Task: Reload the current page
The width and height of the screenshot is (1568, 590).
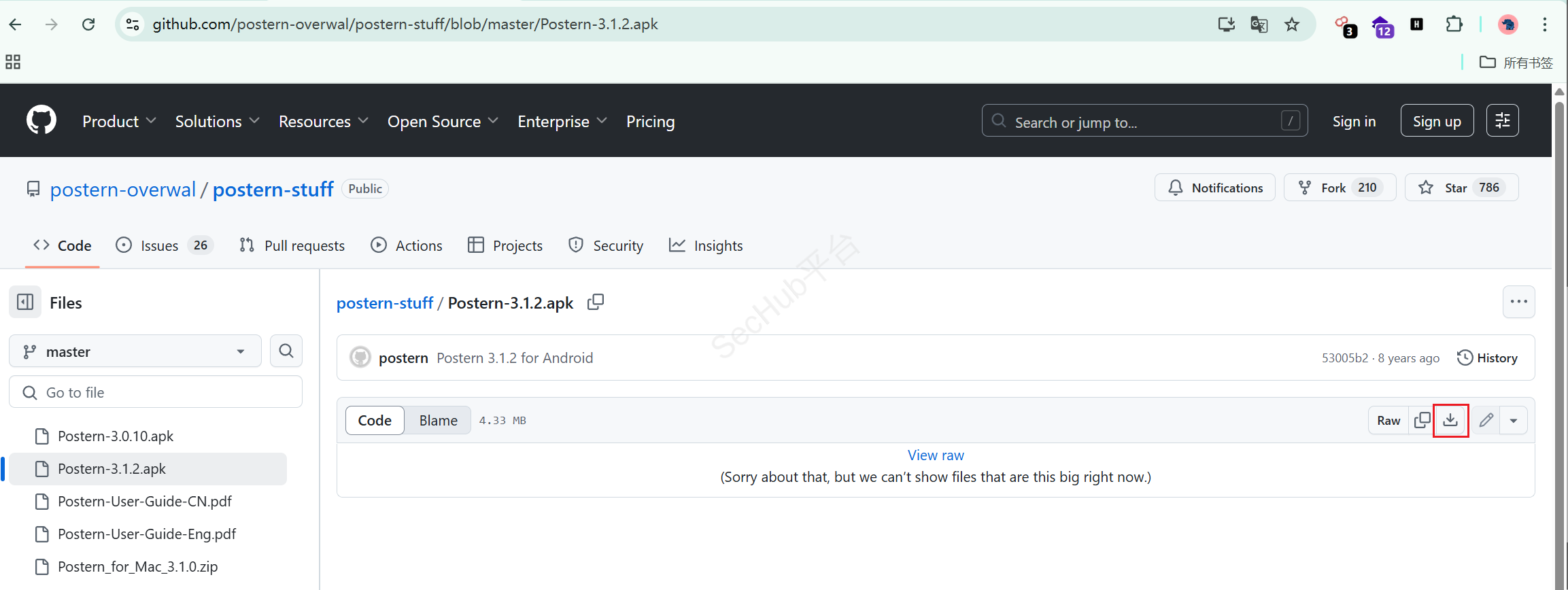Action: [x=88, y=24]
